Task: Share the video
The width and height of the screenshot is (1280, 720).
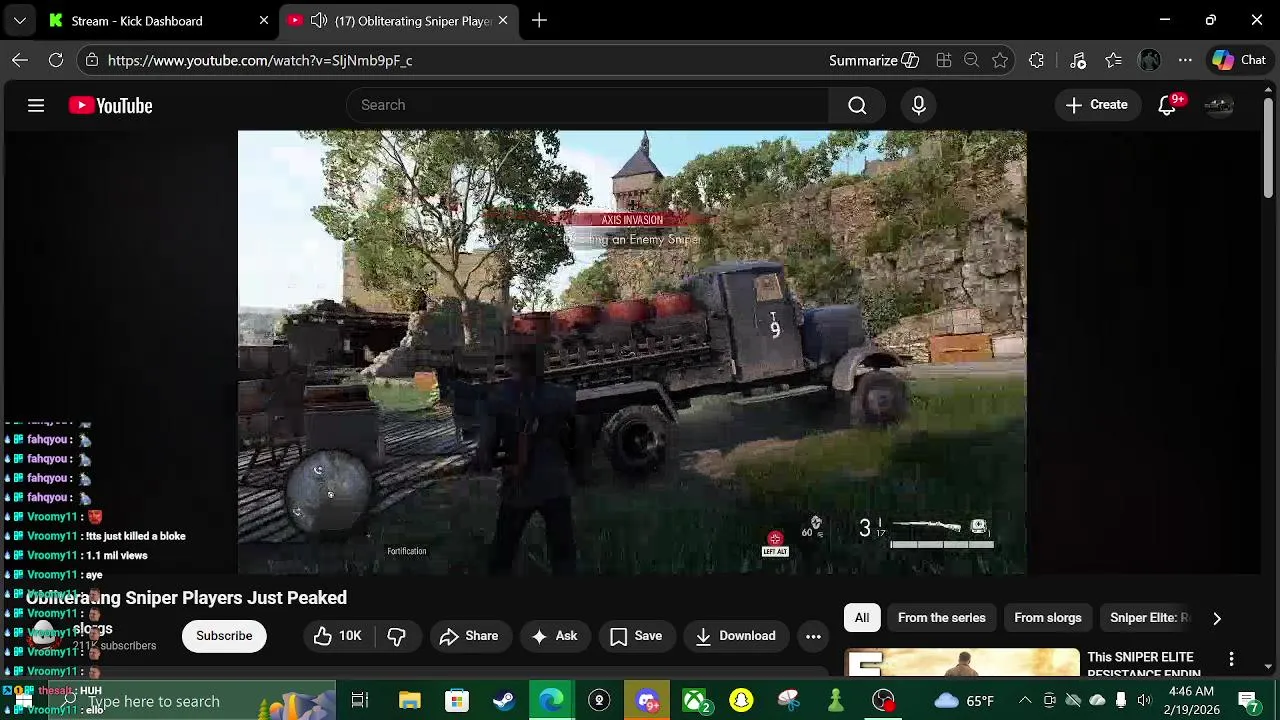Action: [x=468, y=636]
